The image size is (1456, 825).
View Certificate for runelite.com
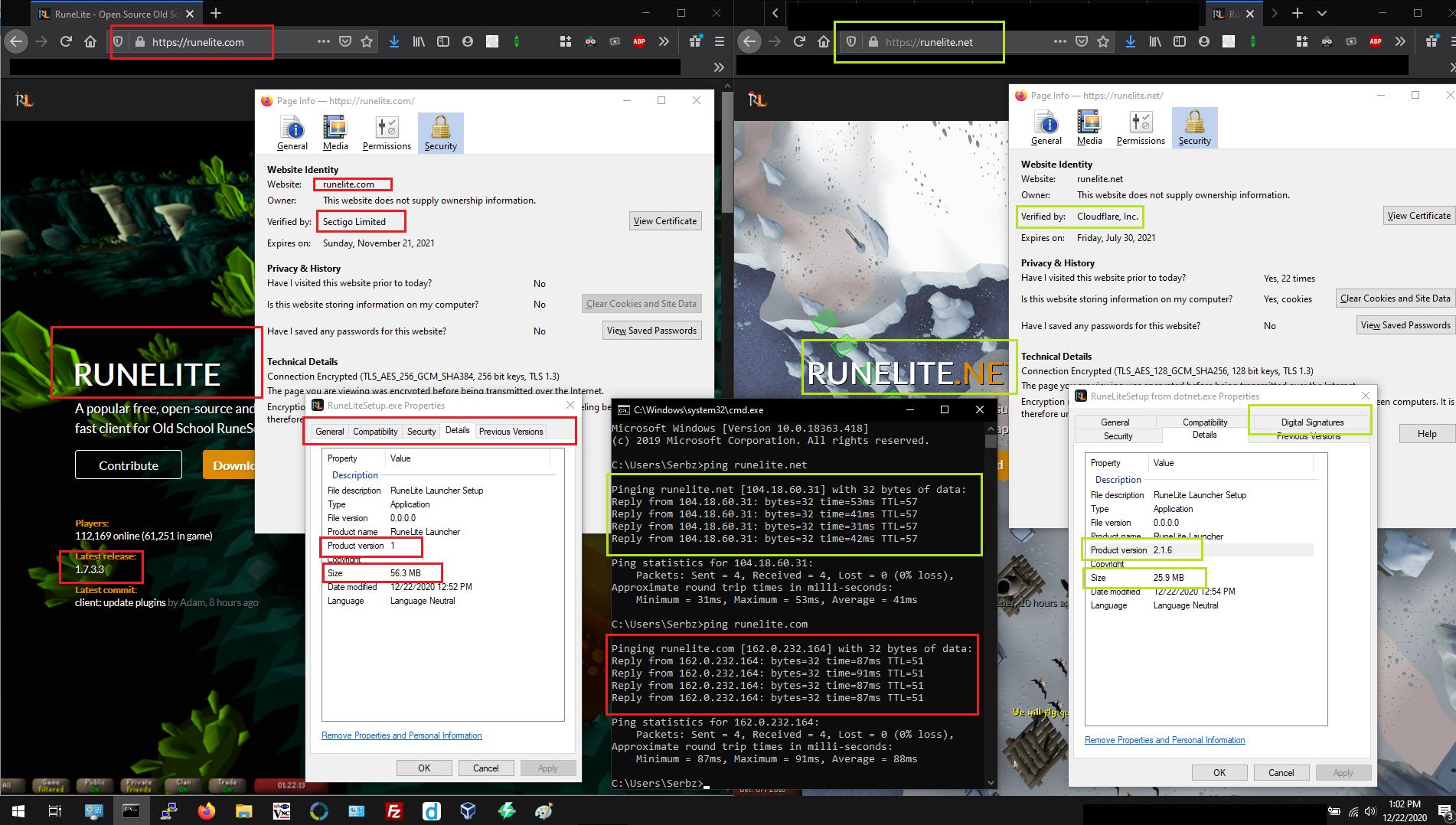665,221
